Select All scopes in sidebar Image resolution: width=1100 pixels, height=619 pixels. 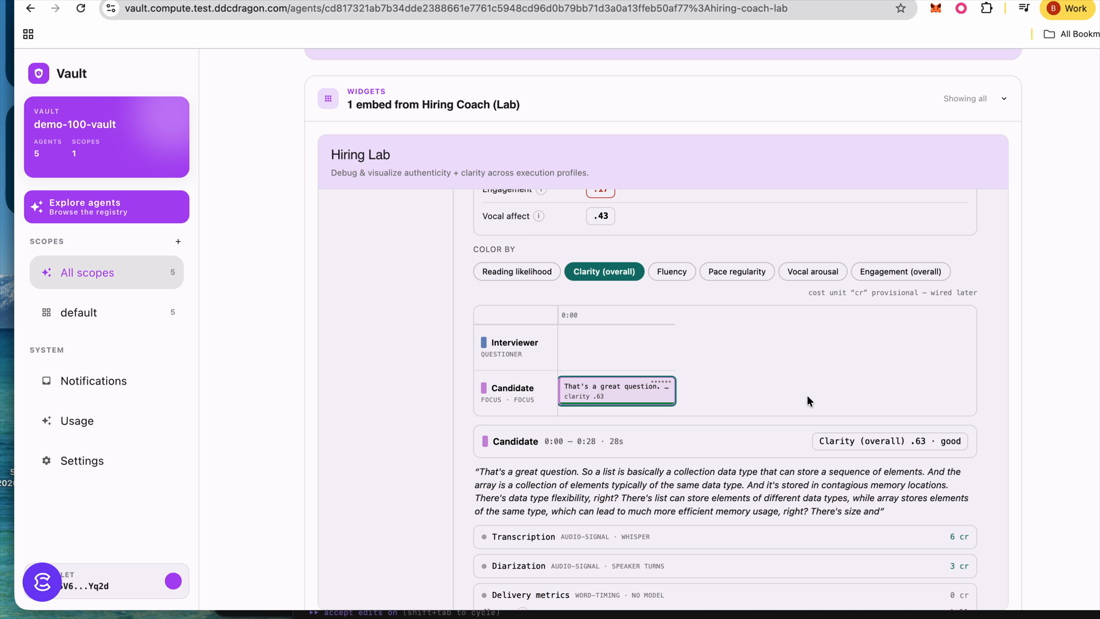pos(107,272)
